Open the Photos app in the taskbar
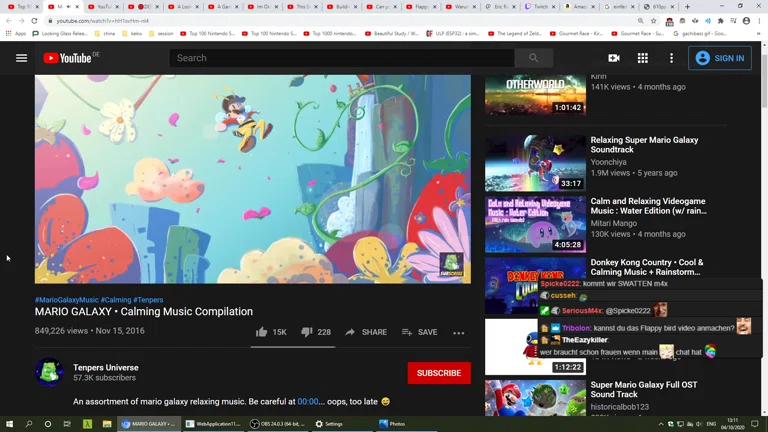This screenshot has width=768, height=432. [406, 424]
